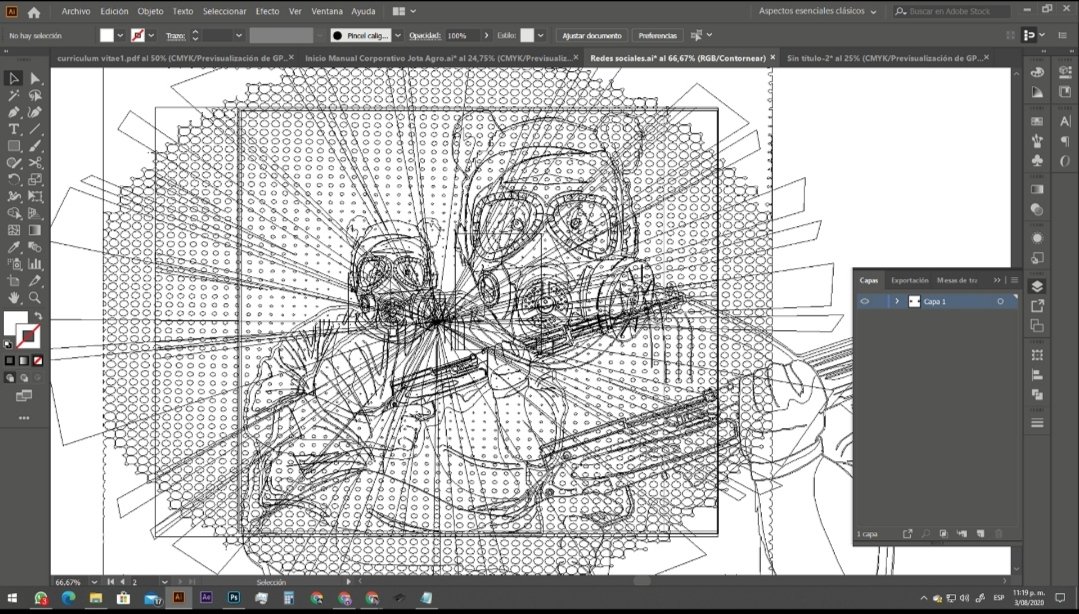Select the Rectangle tool
The image size is (1079, 614).
coord(14,146)
